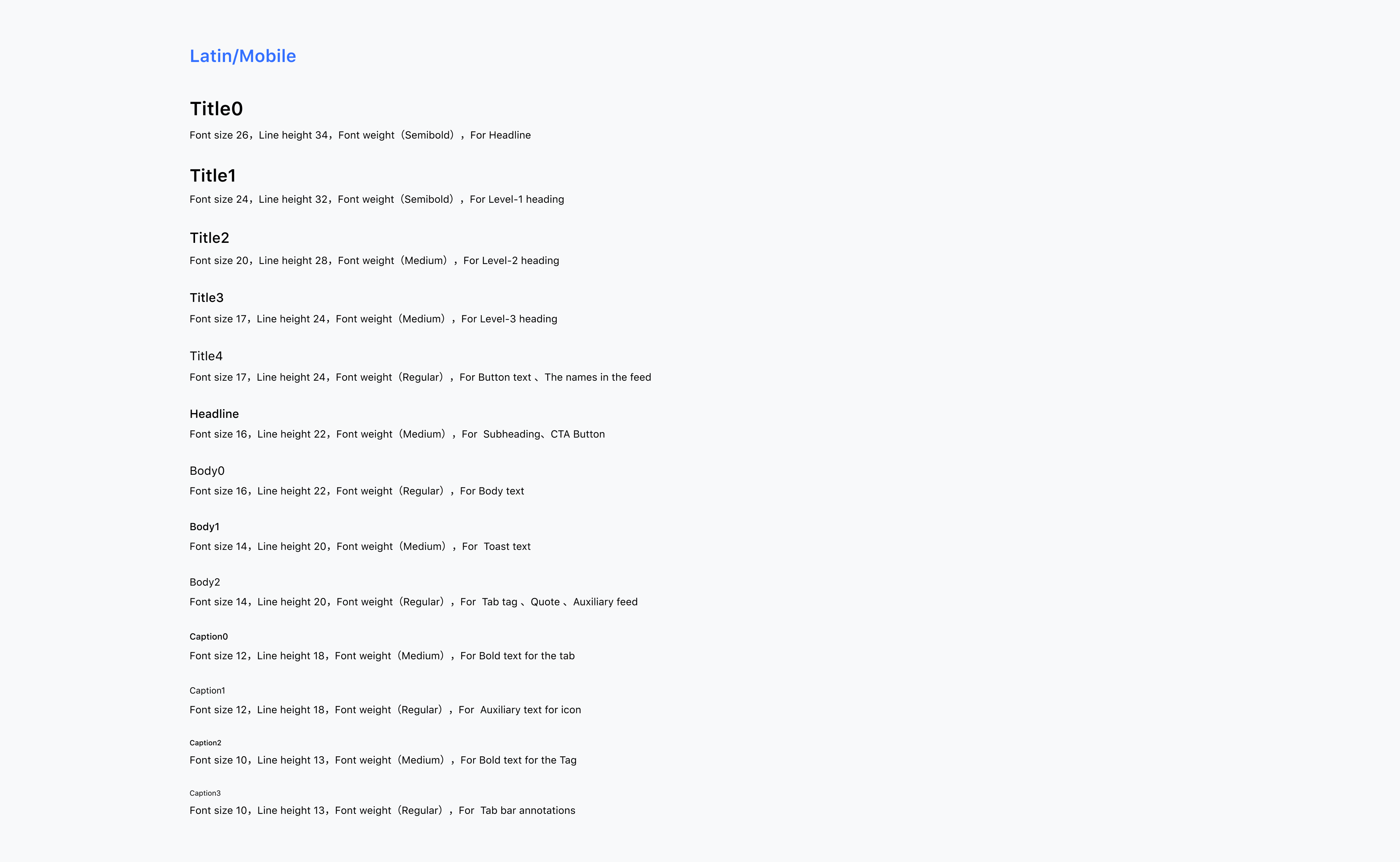Click the 'Tab bar annotations' description line

coord(382,811)
